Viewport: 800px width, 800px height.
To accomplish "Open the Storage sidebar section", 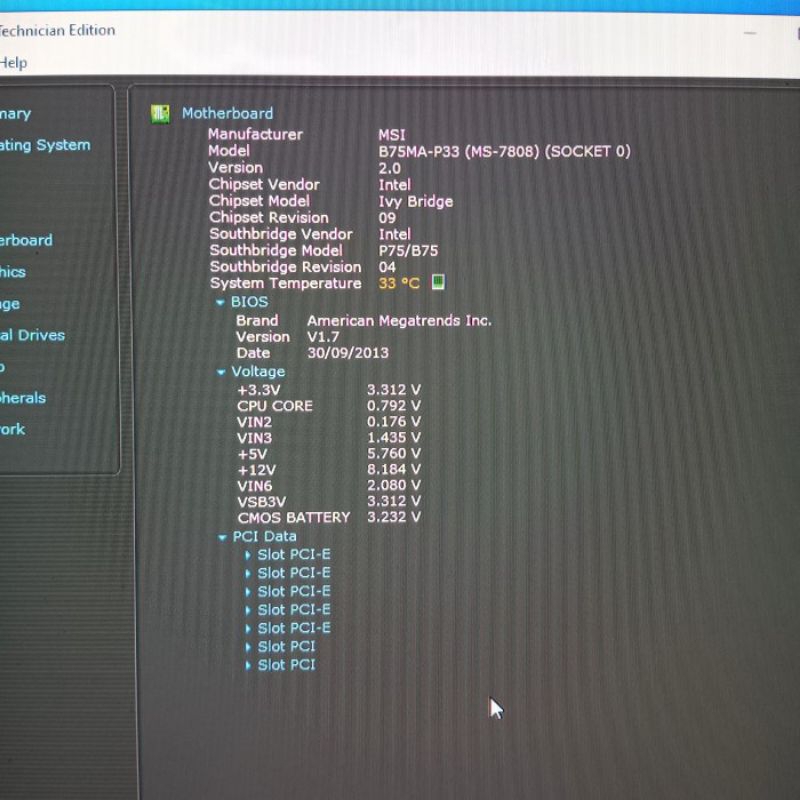I will (x=10, y=304).
